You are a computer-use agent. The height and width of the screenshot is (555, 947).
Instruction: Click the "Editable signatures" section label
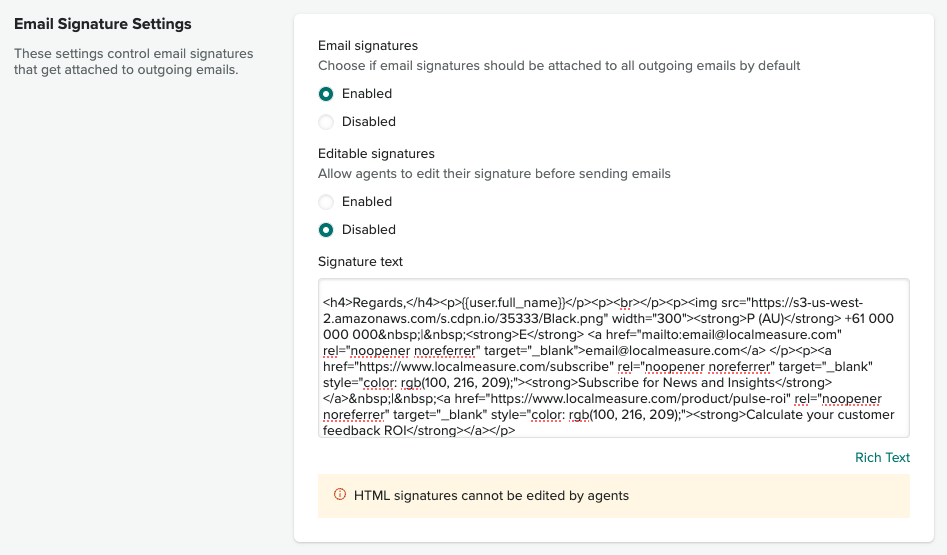click(376, 154)
